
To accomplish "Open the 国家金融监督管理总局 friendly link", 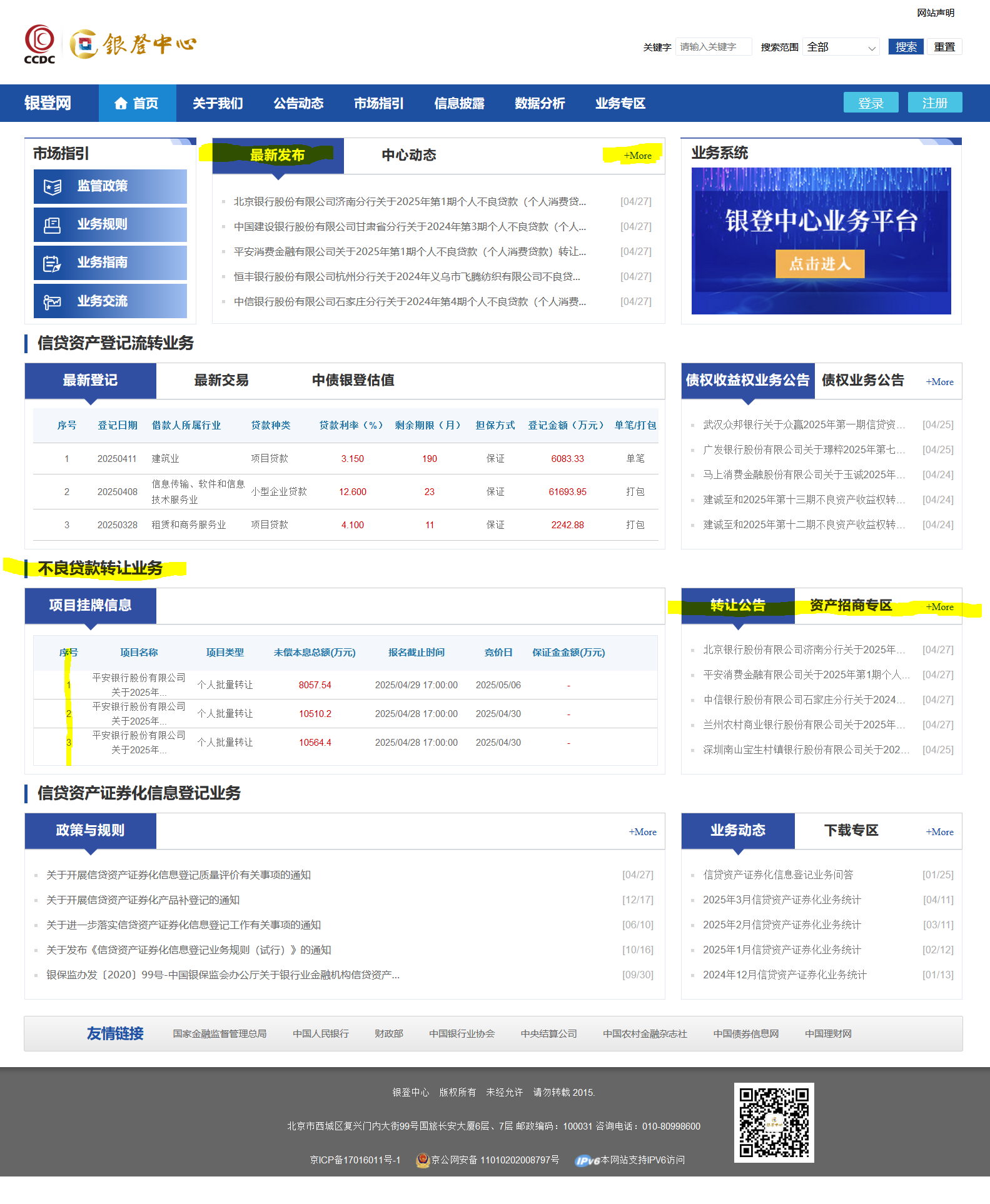I will point(220,1034).
